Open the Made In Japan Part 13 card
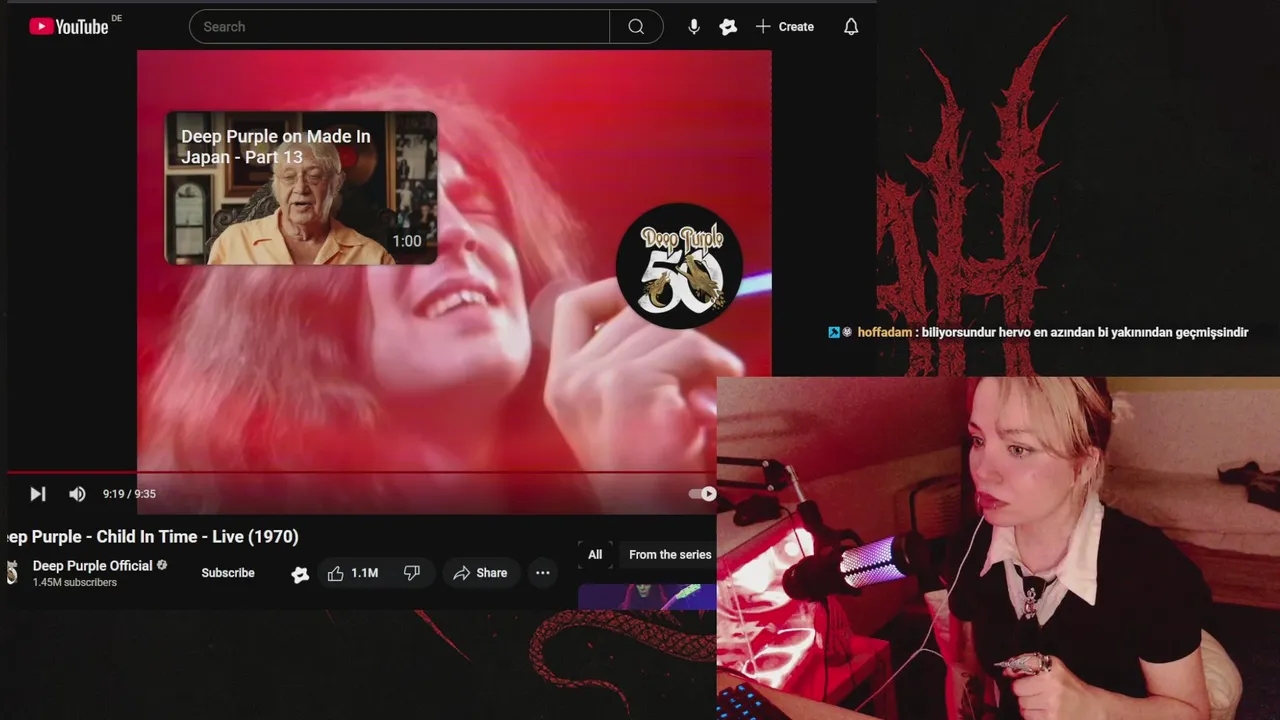Screen dimensions: 1280x720 pyautogui.click(x=301, y=188)
